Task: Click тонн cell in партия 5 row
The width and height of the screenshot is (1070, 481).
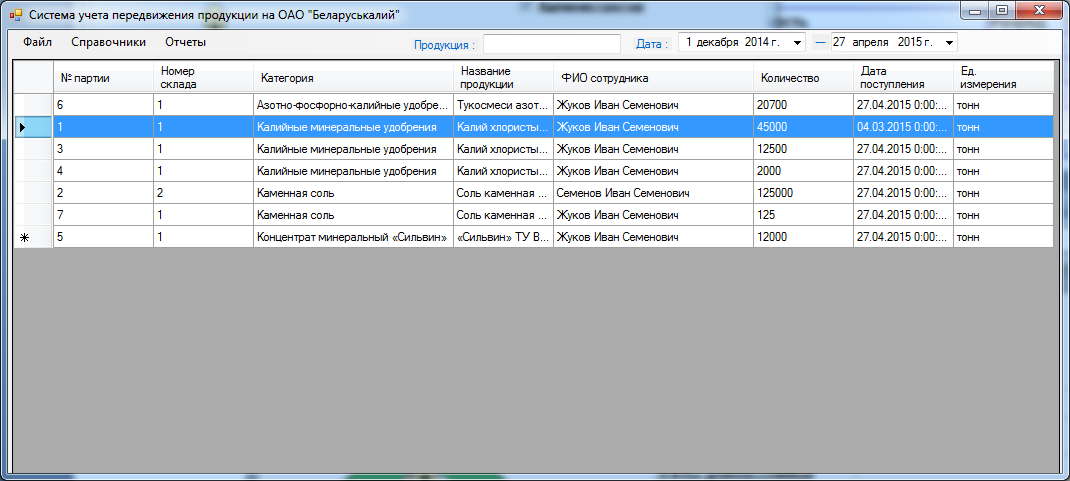Action: (x=1003, y=237)
